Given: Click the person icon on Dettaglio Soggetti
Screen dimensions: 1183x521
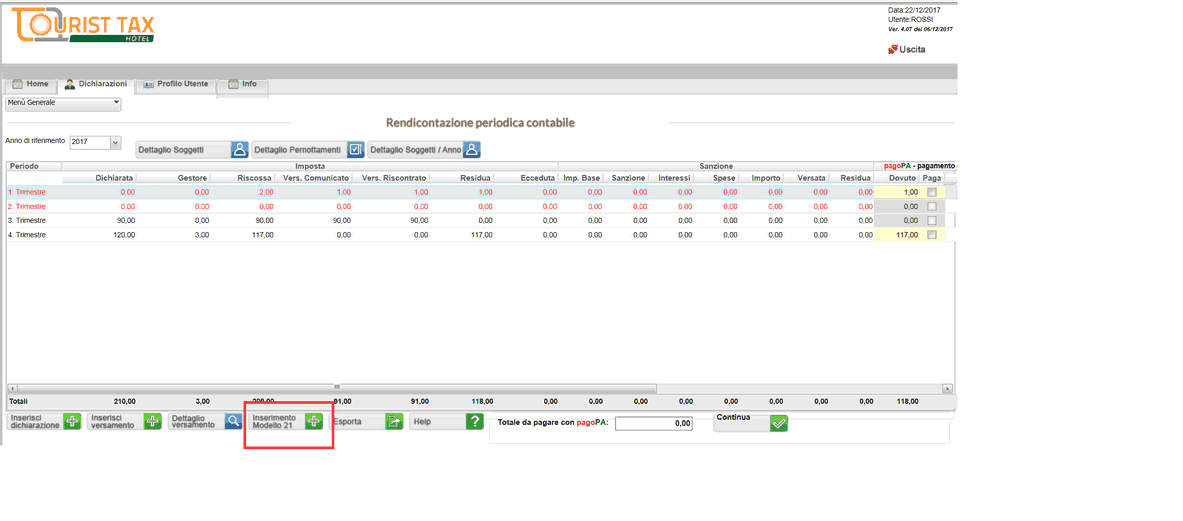Looking at the screenshot, I should tap(240, 150).
